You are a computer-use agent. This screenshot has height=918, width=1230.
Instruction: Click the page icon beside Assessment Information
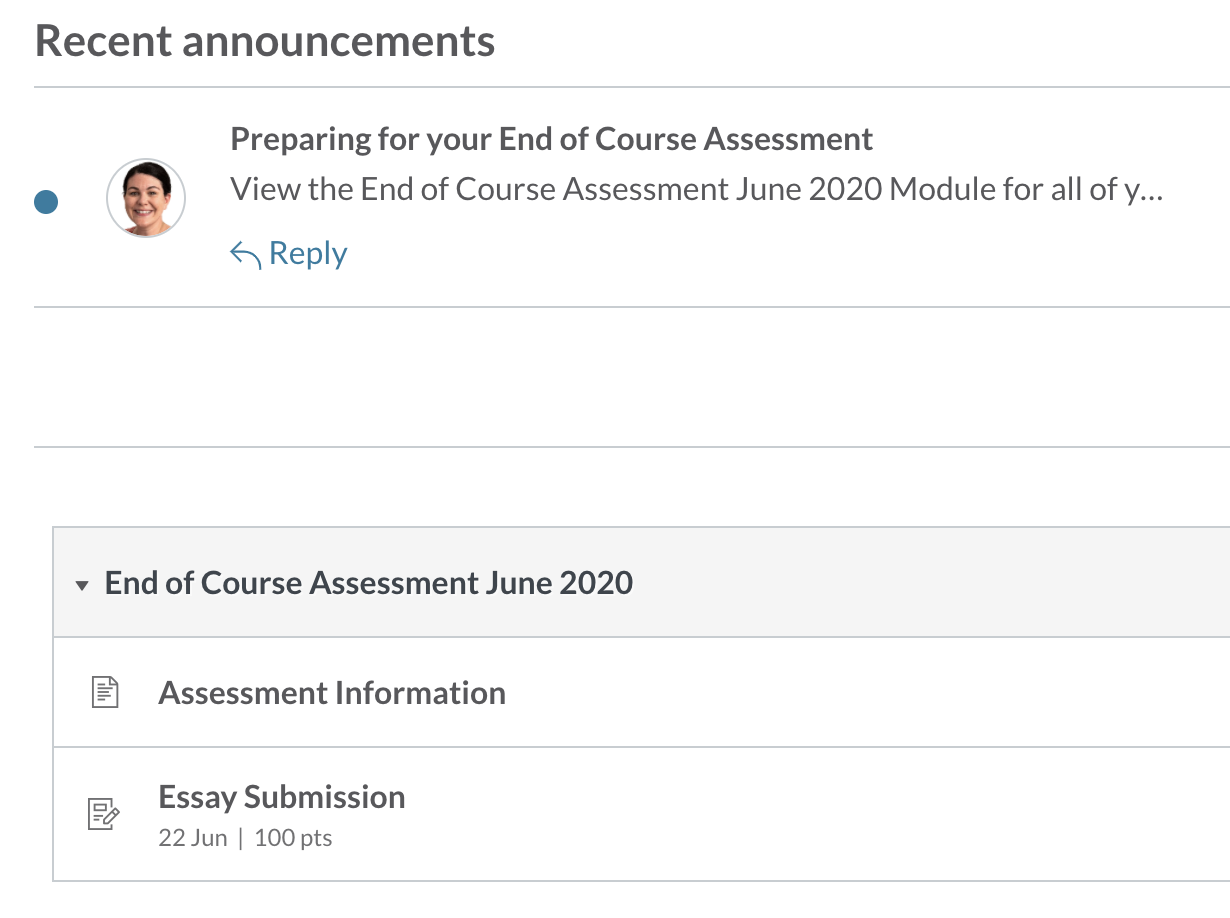tap(105, 693)
